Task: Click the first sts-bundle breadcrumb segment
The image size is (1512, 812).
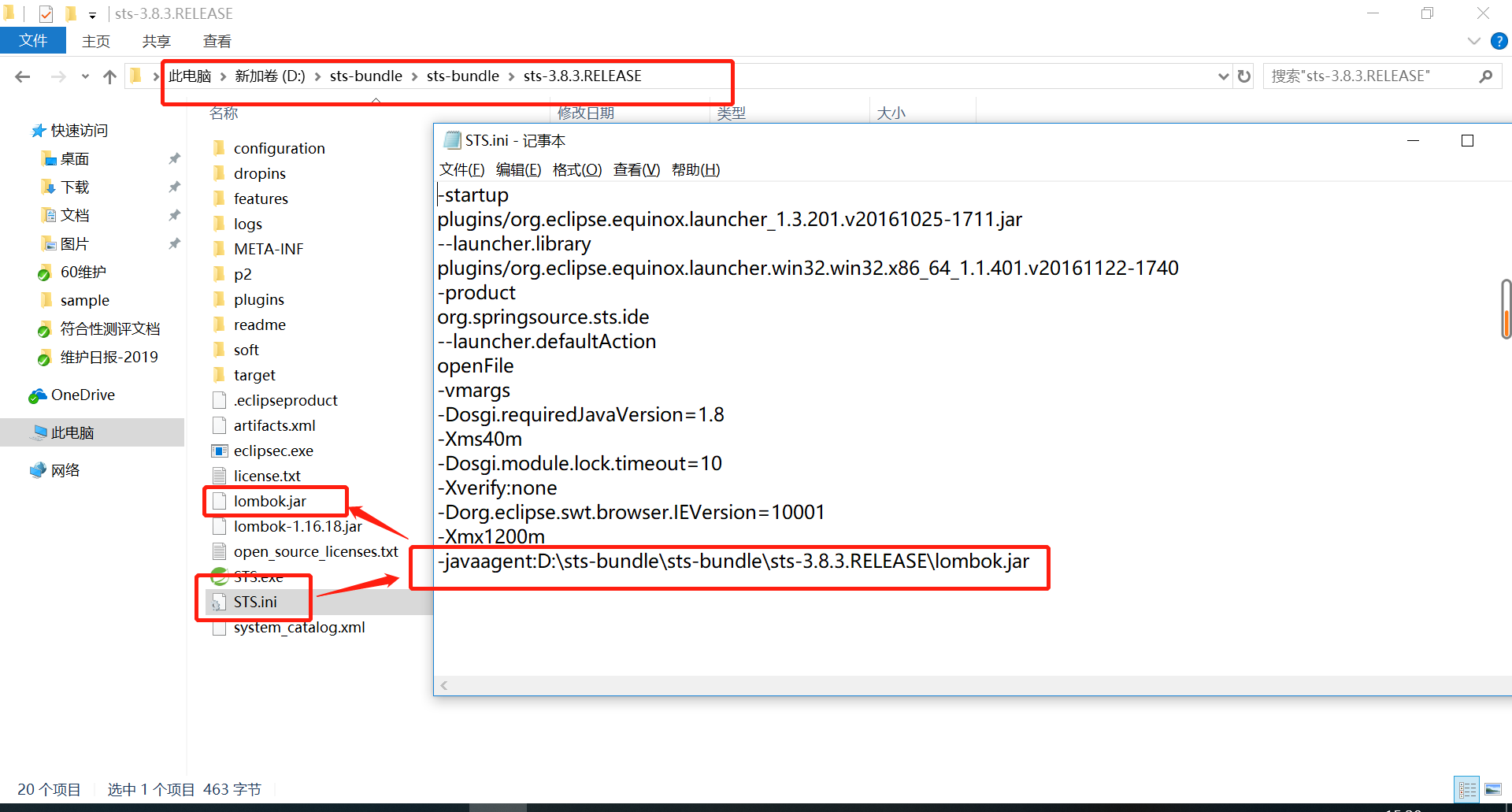Action: (365, 76)
